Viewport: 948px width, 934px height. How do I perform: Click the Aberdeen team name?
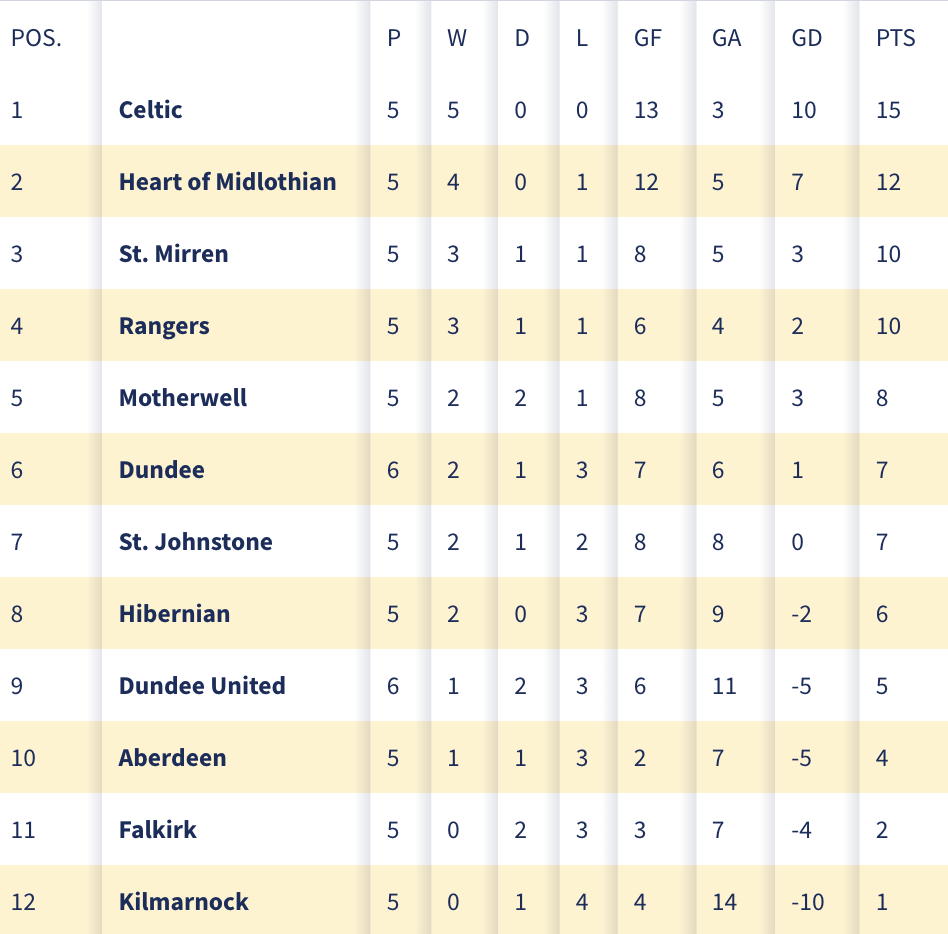[172, 757]
